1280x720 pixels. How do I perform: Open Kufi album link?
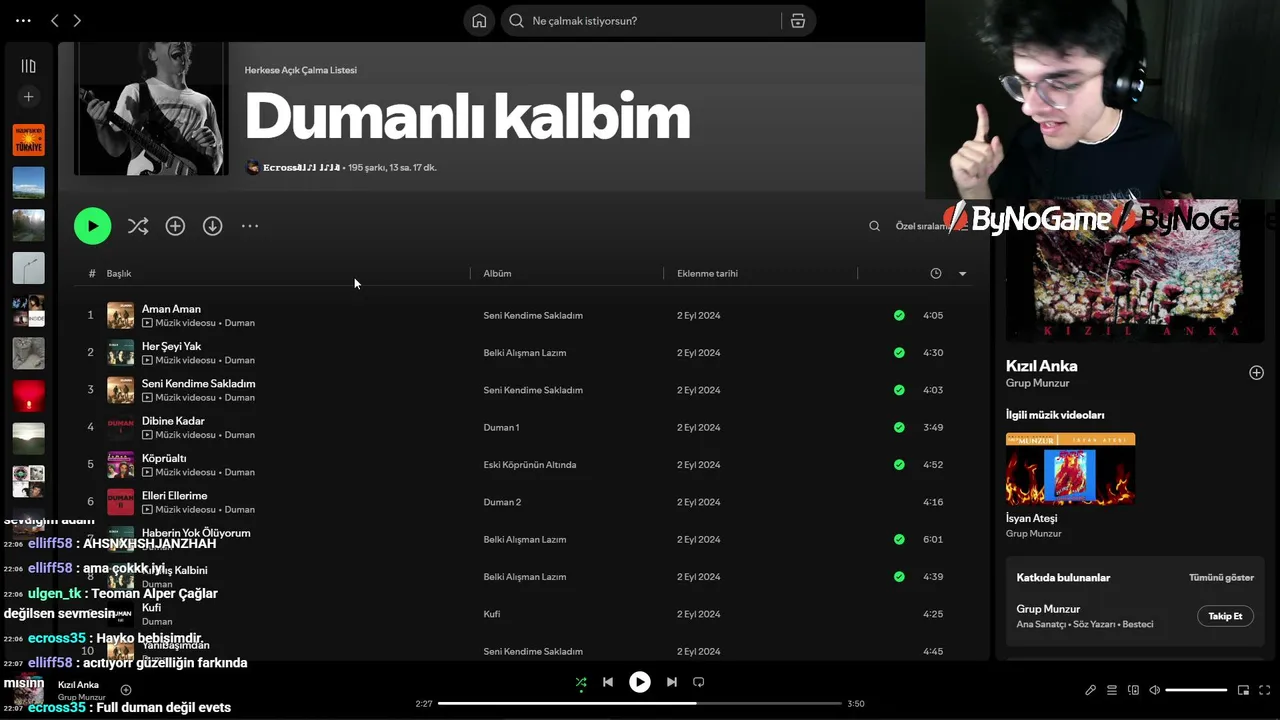point(492,614)
